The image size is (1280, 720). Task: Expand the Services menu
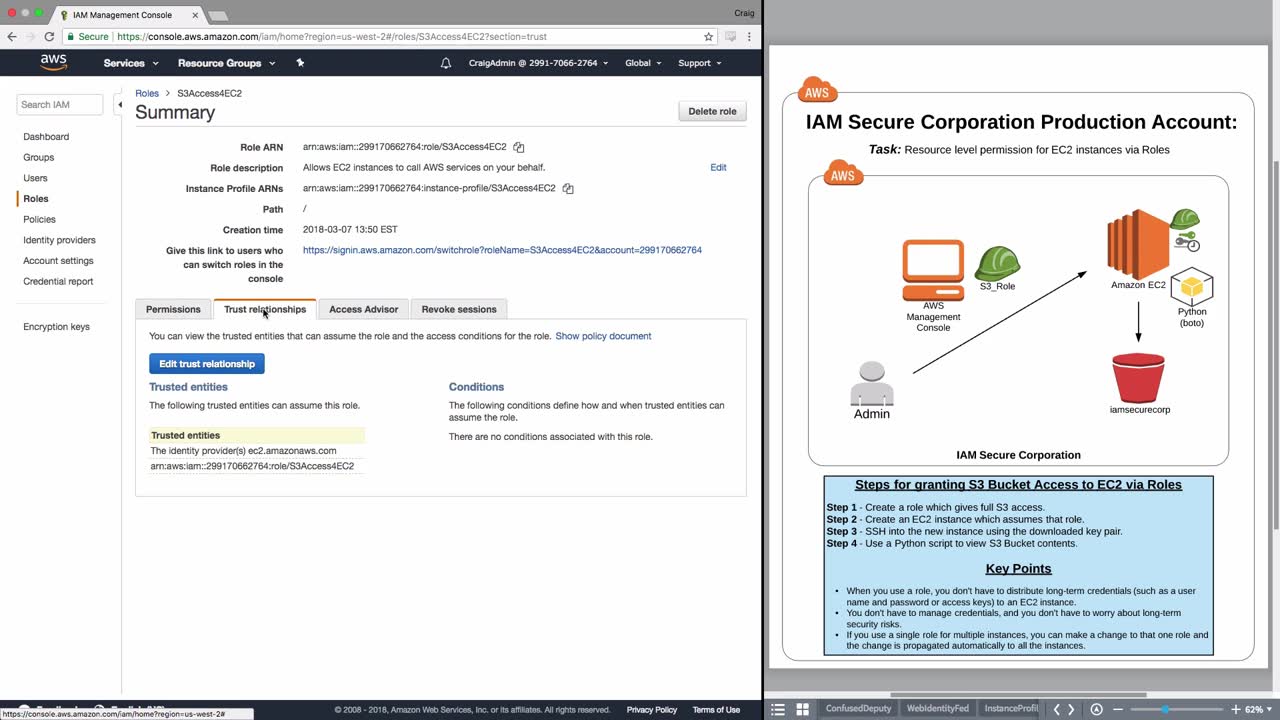[x=131, y=63]
